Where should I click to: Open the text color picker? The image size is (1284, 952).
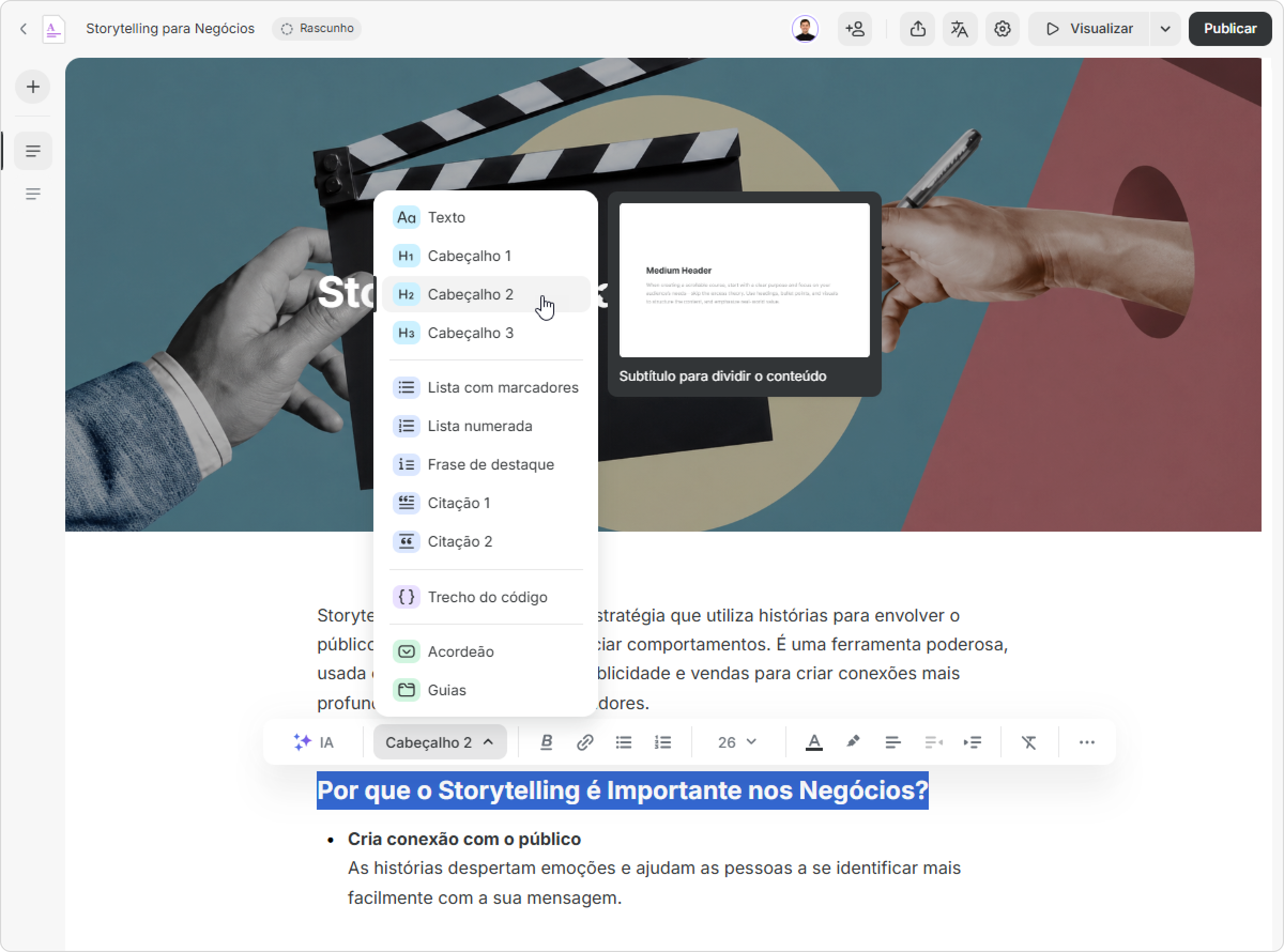tap(814, 742)
